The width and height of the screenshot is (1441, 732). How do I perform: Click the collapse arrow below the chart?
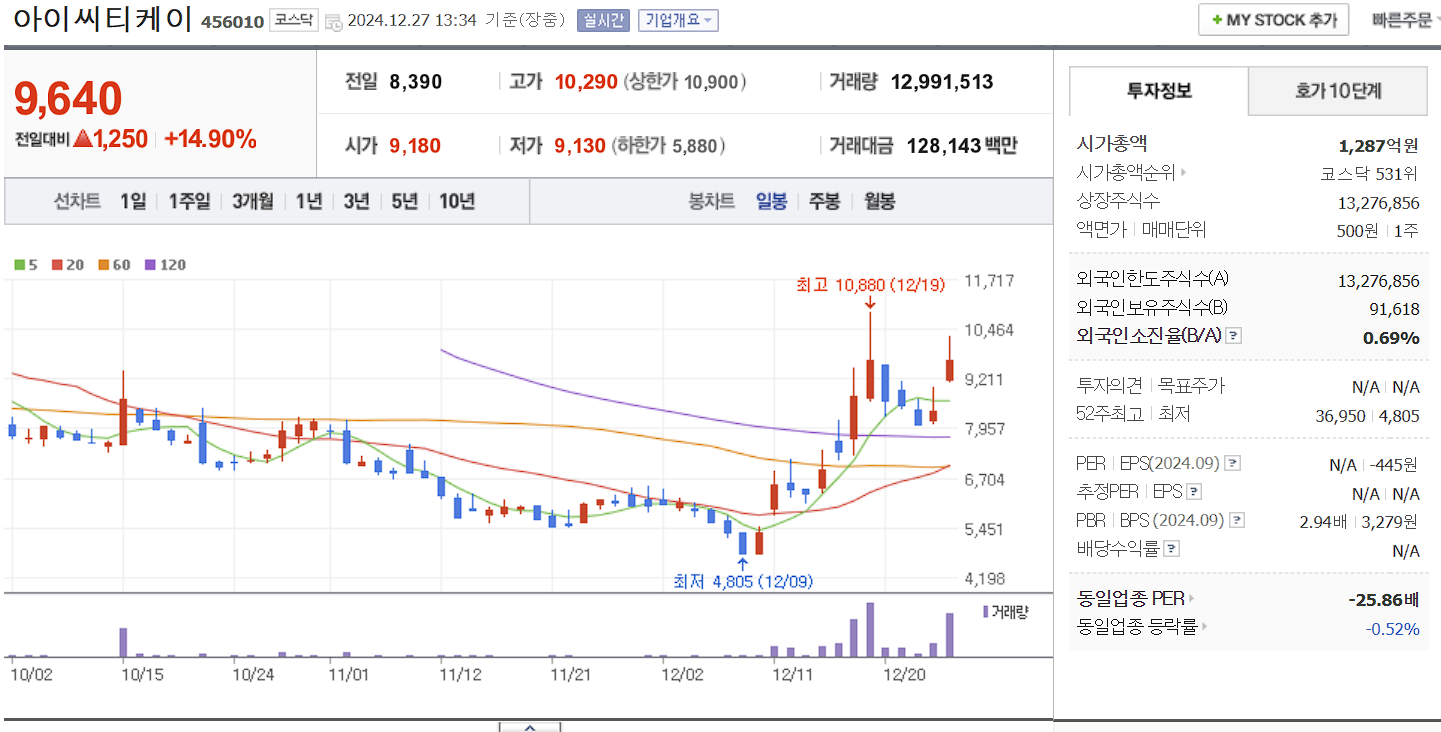click(529, 728)
